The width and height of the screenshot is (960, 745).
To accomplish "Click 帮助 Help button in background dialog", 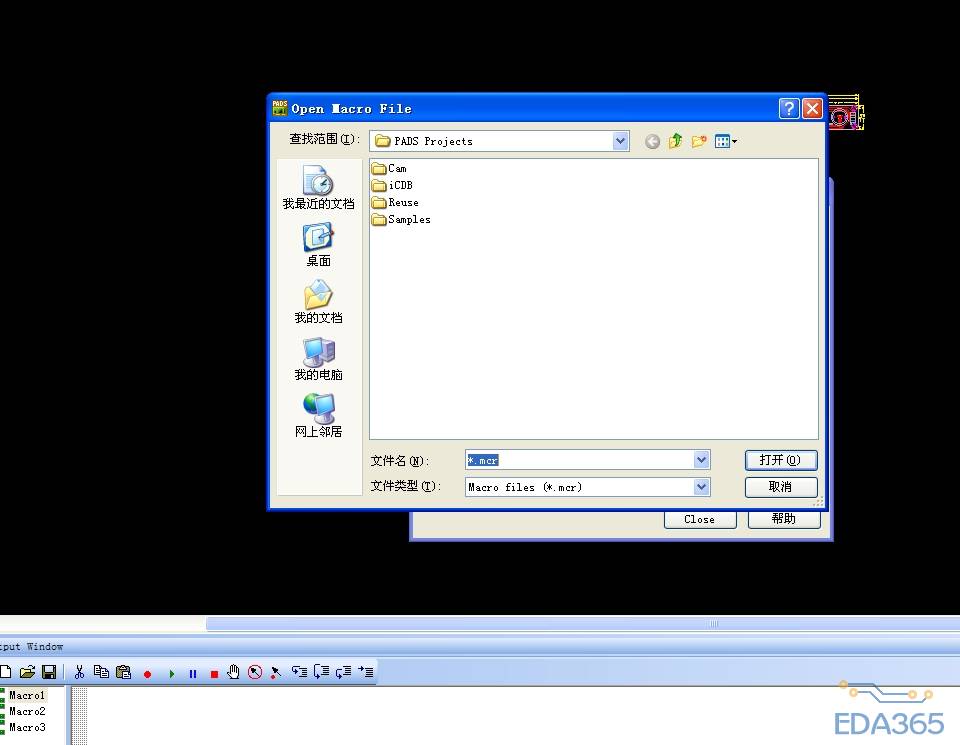I will click(784, 519).
